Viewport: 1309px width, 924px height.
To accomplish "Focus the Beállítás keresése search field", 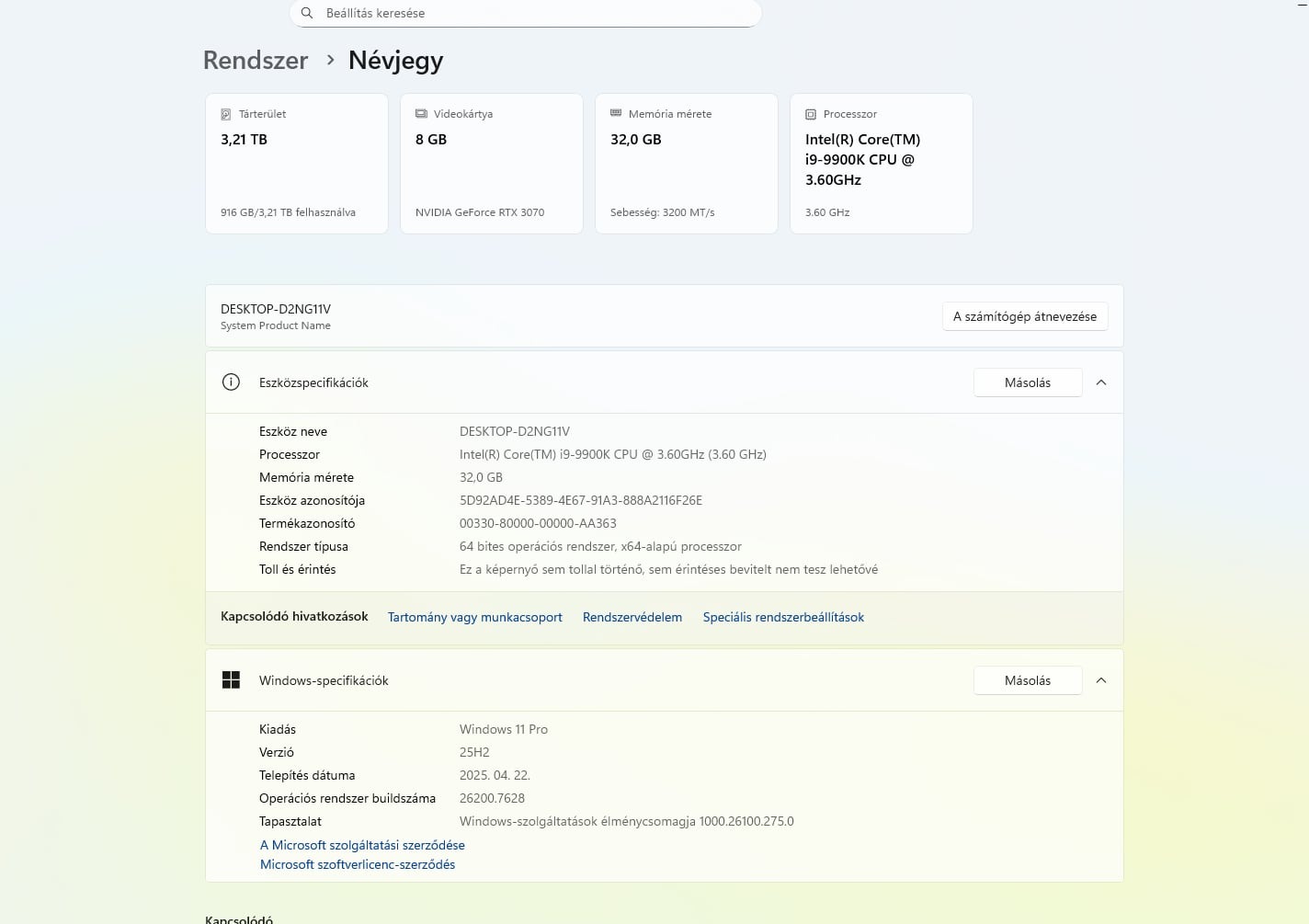I will pos(526,13).
